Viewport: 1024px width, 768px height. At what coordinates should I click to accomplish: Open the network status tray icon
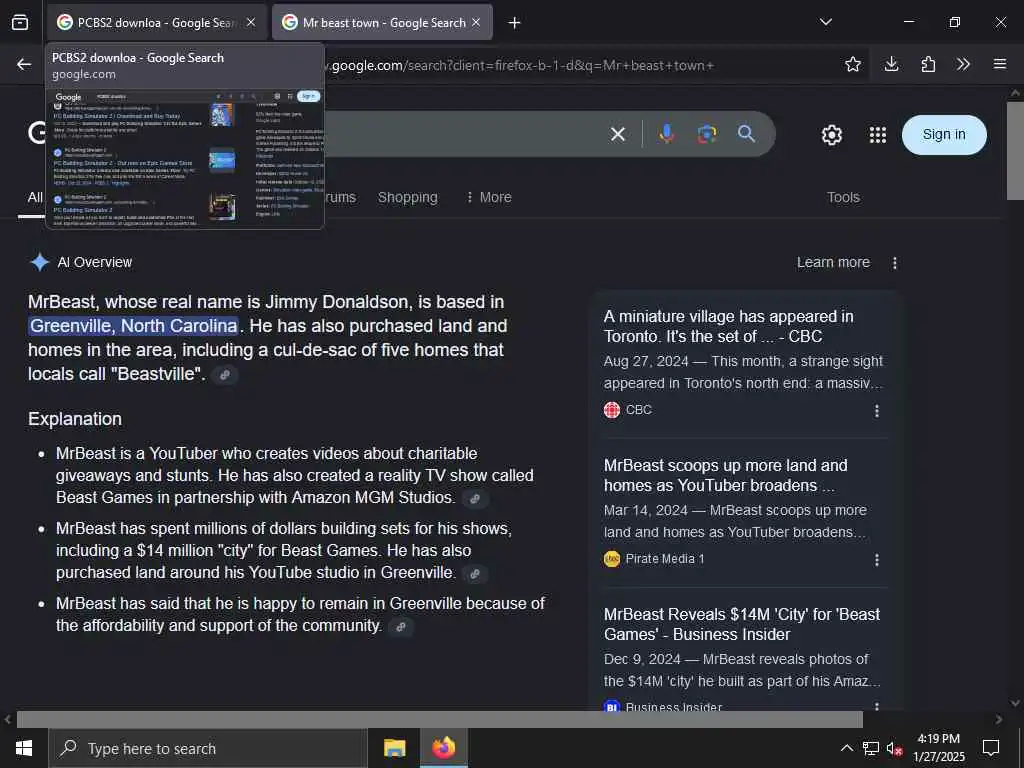coord(871,748)
